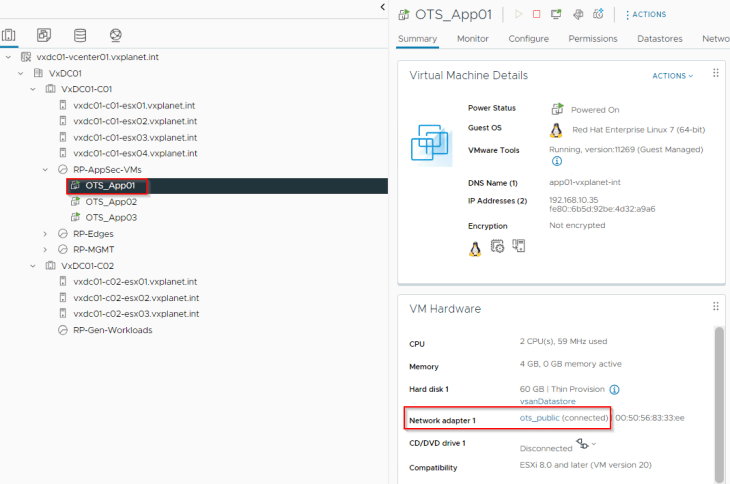Click the Edit Settings icon in toolbar
Image resolution: width=730 pixels, height=484 pixels.
[x=578, y=14]
